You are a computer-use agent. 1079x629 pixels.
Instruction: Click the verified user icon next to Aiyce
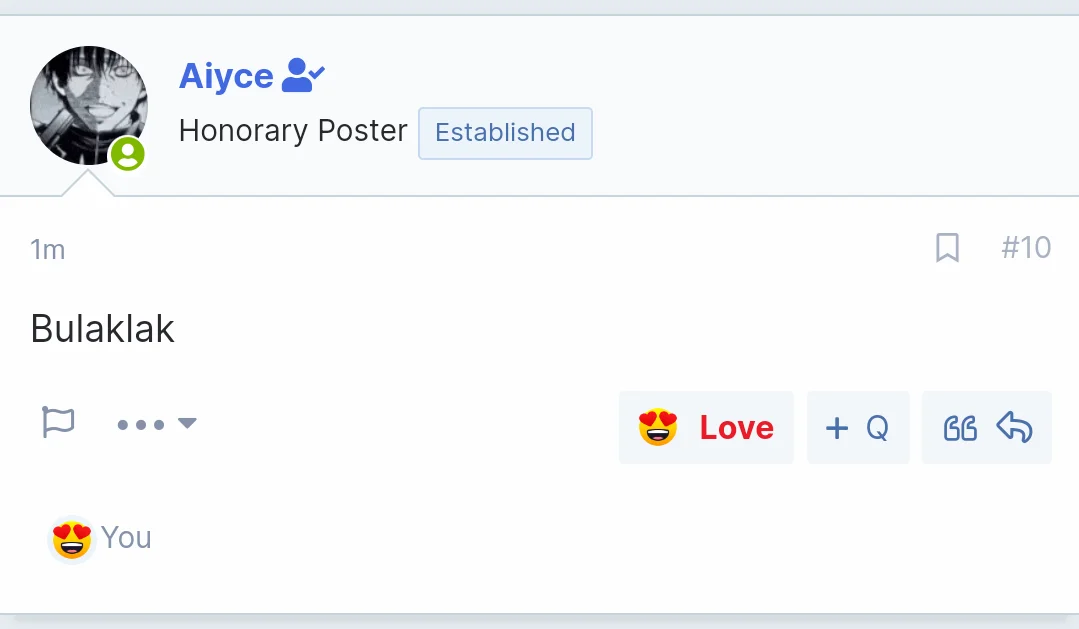click(303, 75)
